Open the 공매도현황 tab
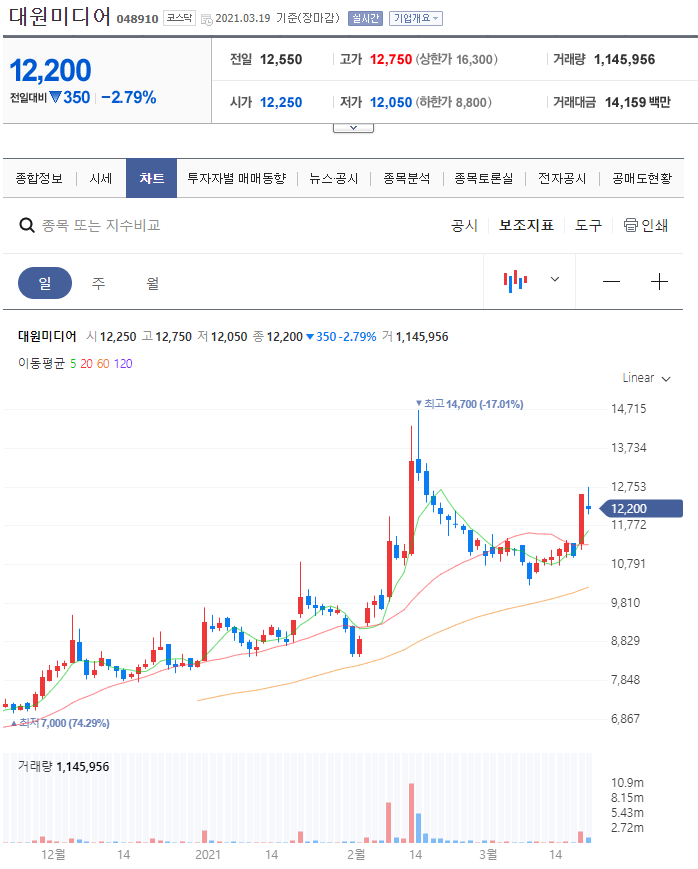 click(x=641, y=178)
